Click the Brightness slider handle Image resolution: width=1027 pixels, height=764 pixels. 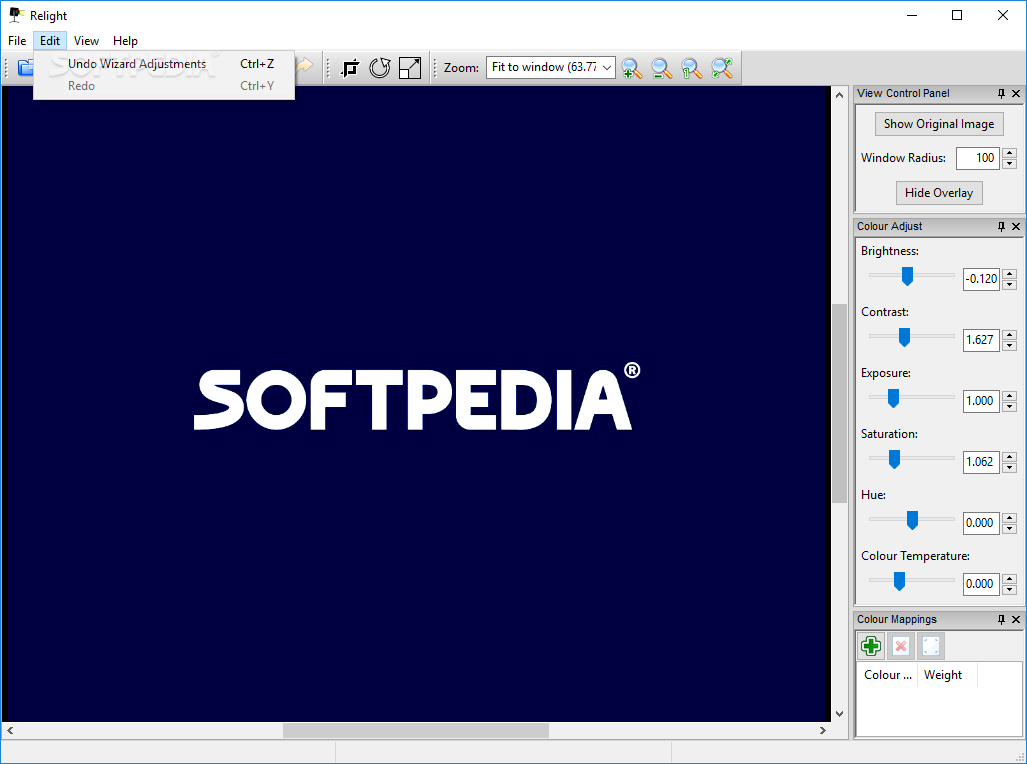(x=907, y=276)
